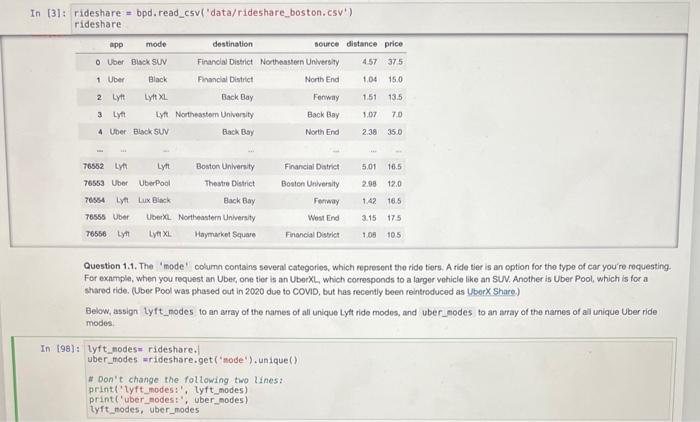The image size is (700, 422).
Task: Select the 'destination' column header
Action: point(233,44)
